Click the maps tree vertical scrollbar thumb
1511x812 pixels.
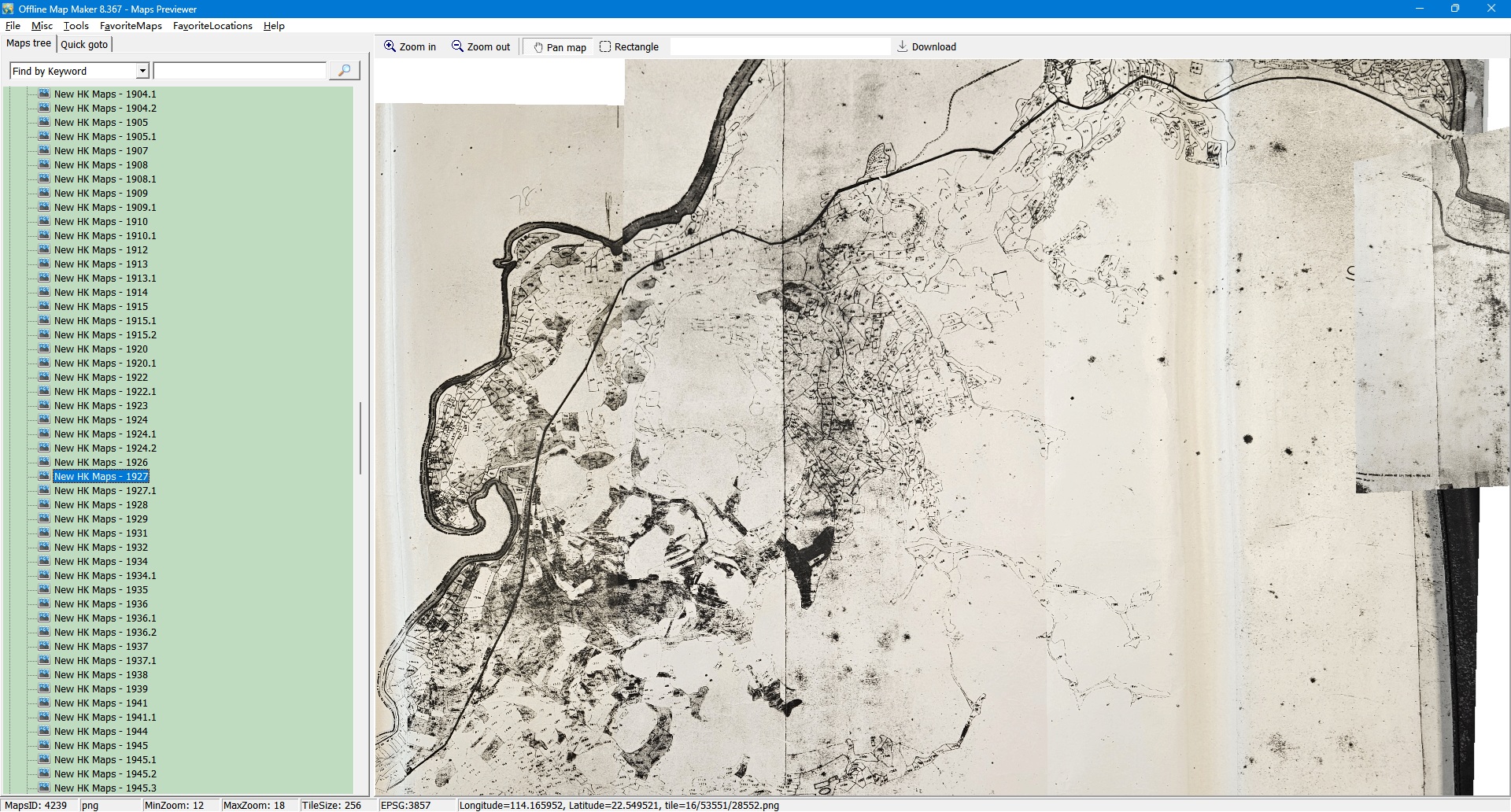coord(360,437)
